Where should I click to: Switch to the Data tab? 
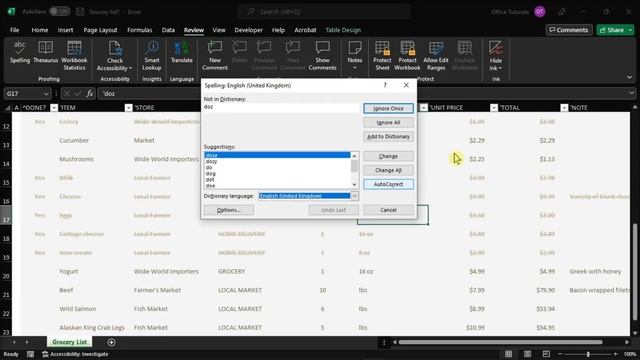[168, 30]
